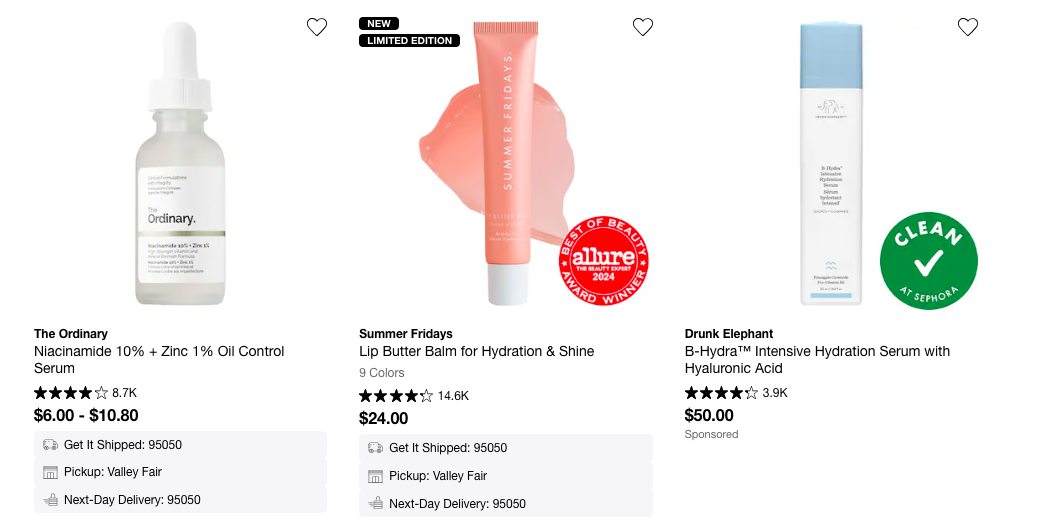Click next-day delivery icon under The Ordinary
Viewport: 1059px width, 522px height.
(x=50, y=500)
